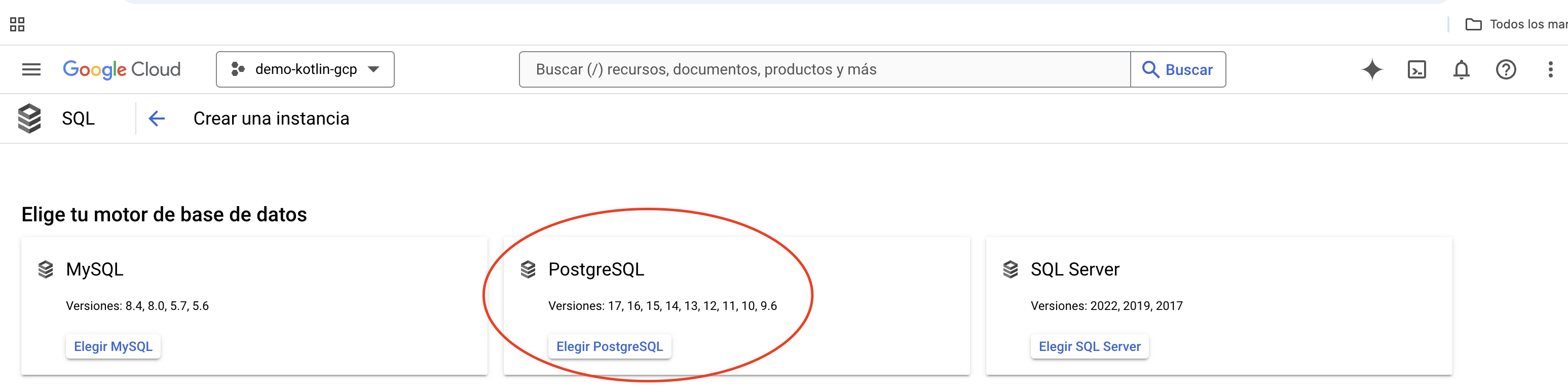Click the SQL product stack icon

coord(29,118)
